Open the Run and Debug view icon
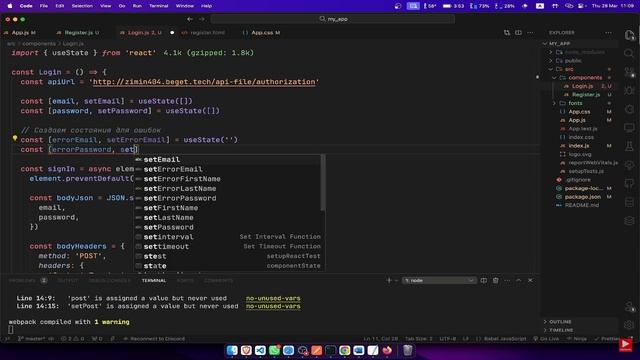Screen dimensions: 640x360 [629, 90]
